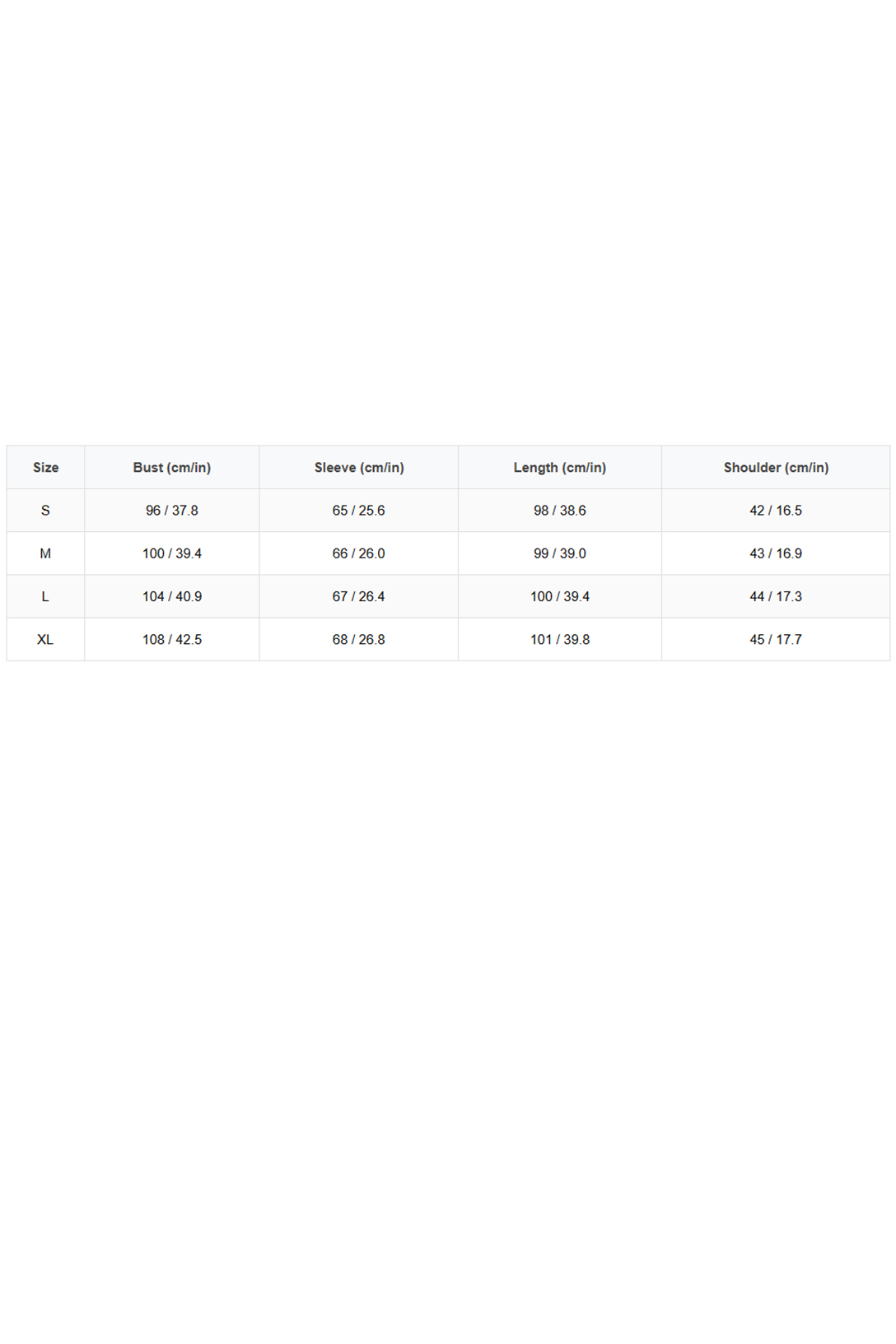Select the Shoulder (cm/in) header
Screen dimensions: 896x1344
tap(776, 467)
